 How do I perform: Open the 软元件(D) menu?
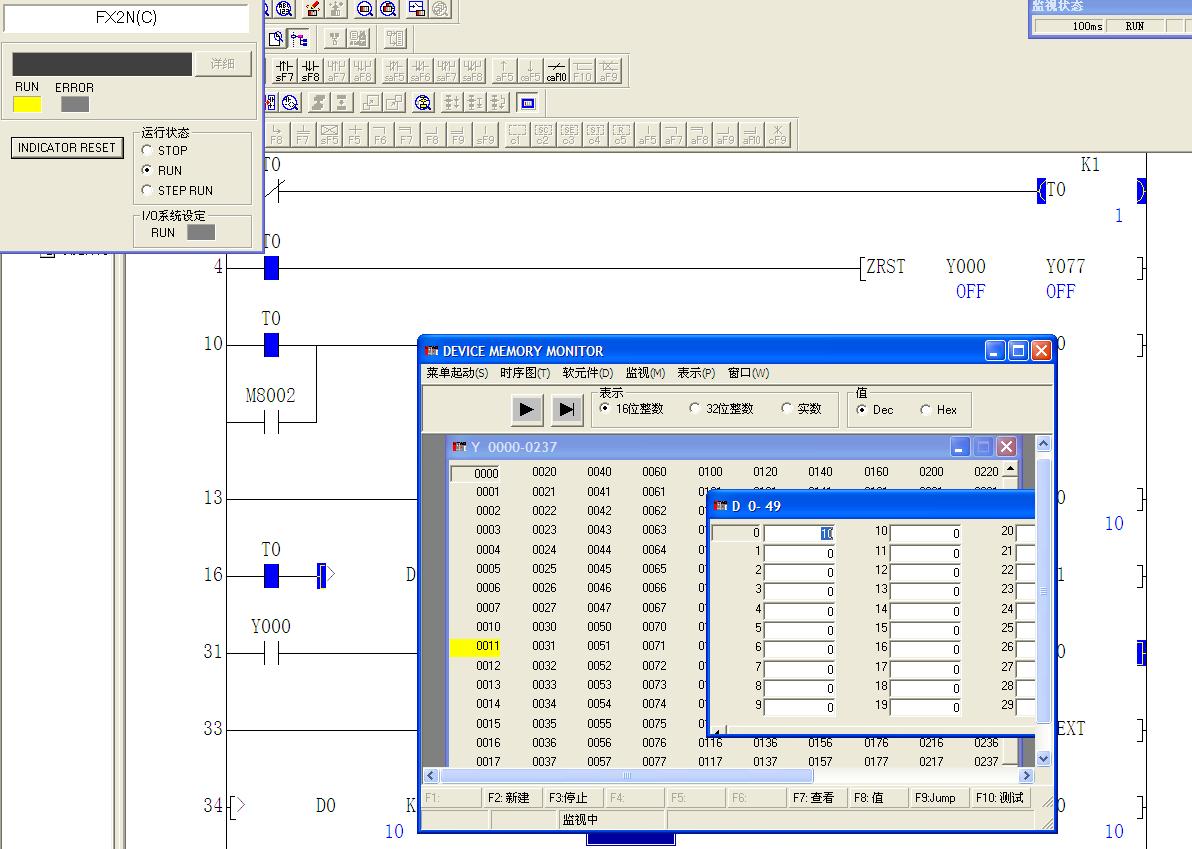tap(587, 373)
